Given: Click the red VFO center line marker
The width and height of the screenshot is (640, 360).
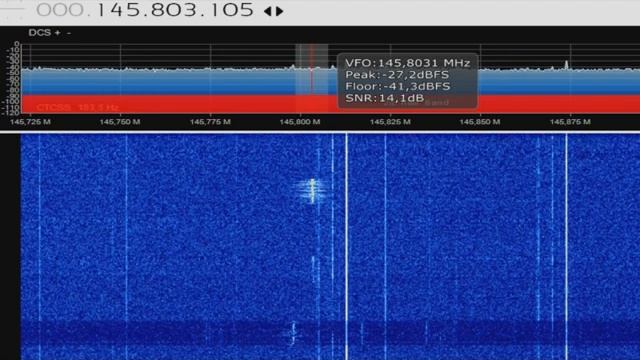Looking at the screenshot, I should click(311, 69).
